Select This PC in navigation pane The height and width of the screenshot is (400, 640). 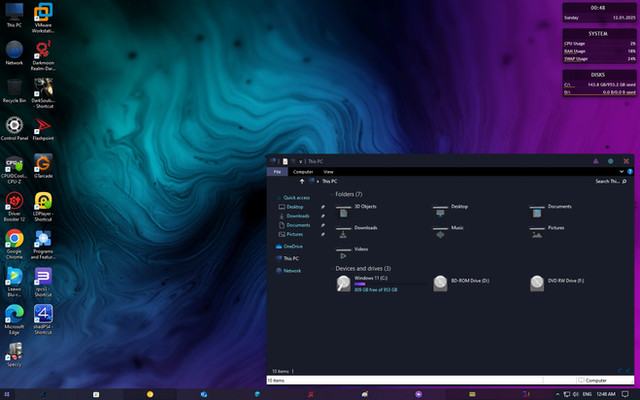click(x=287, y=258)
